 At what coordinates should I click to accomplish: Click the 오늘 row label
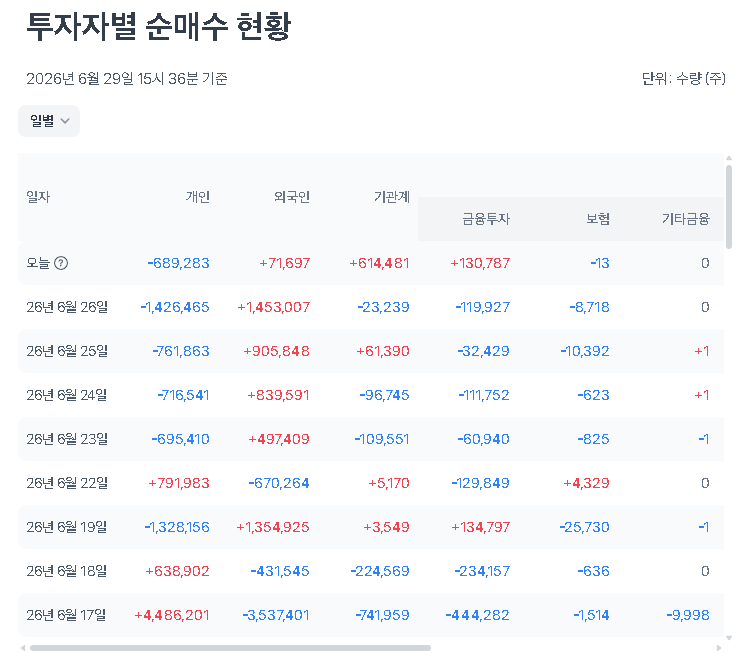[x=38, y=263]
